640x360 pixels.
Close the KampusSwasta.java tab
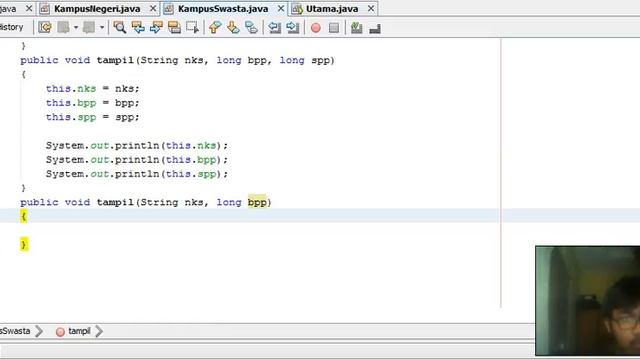pos(281,8)
